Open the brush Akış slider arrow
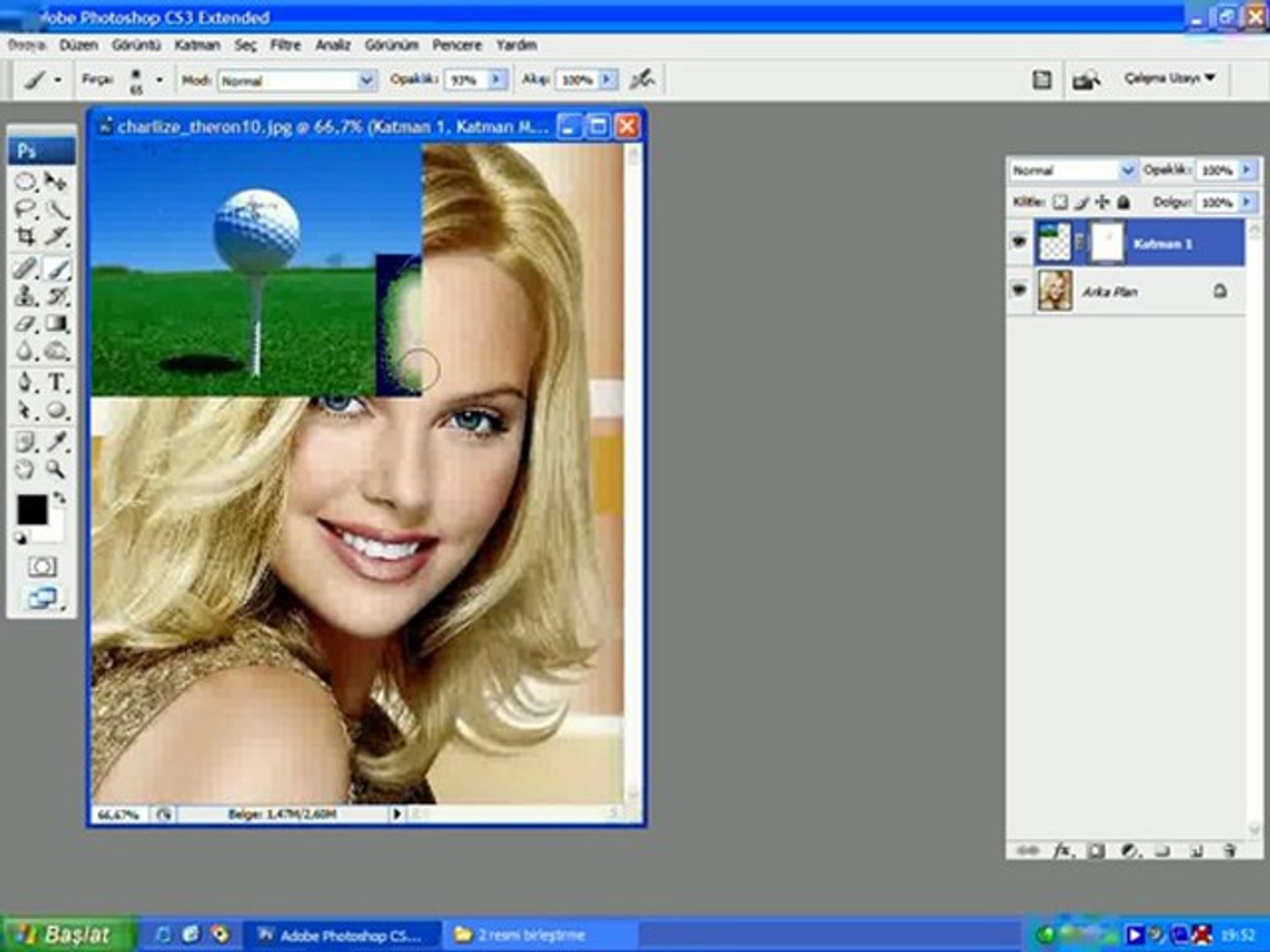The height and width of the screenshot is (952, 1270). (607, 79)
